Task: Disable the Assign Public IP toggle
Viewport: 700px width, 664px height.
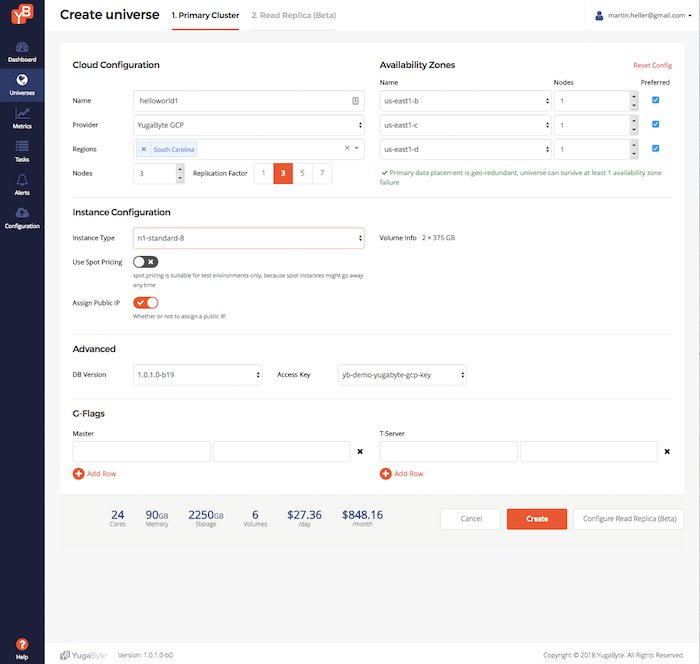Action: pyautogui.click(x=146, y=303)
